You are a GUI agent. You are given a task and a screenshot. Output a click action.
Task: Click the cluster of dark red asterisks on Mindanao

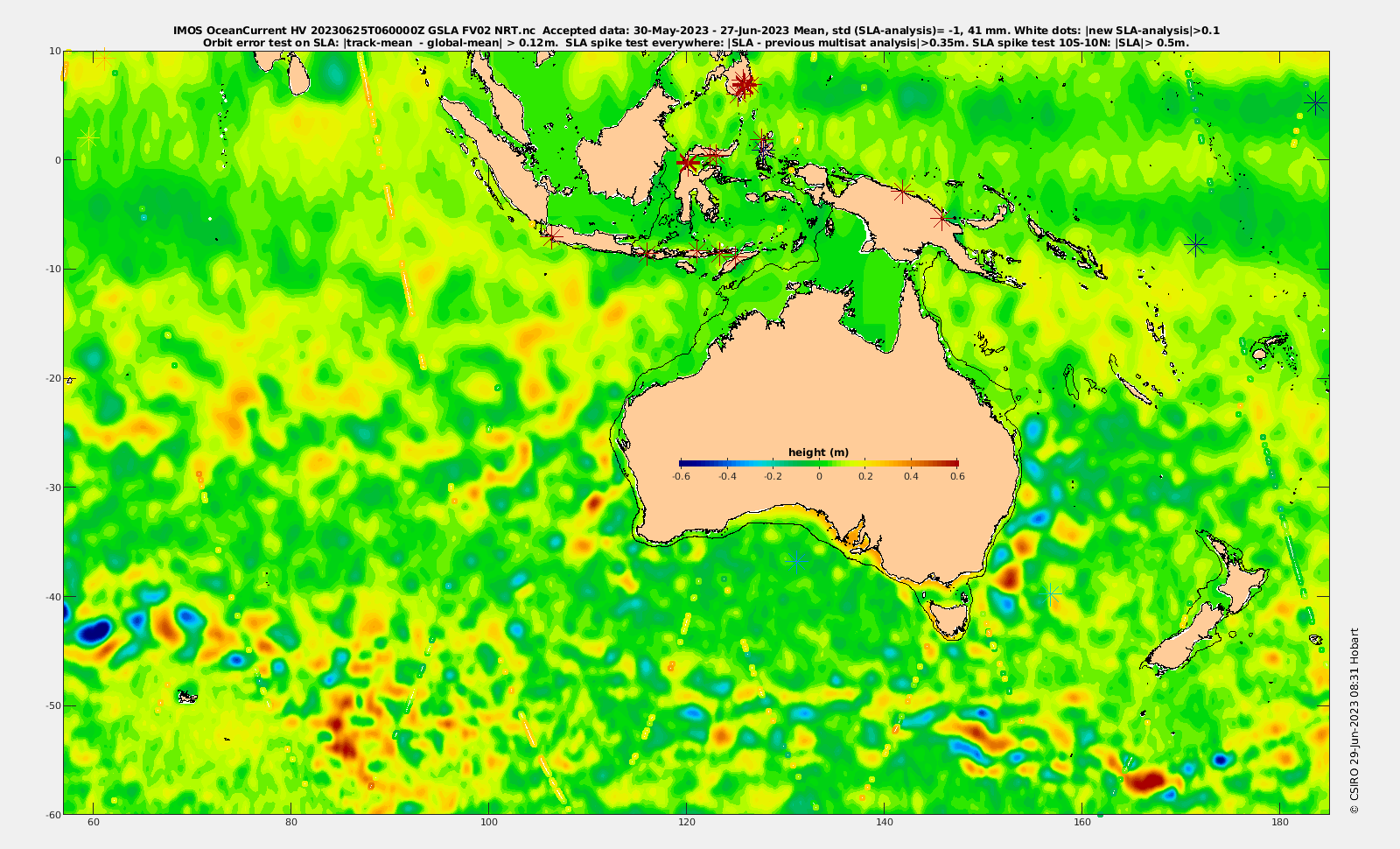coord(744,85)
